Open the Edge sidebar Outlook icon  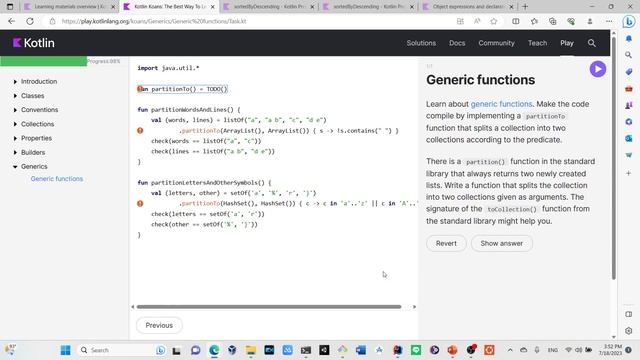(x=629, y=138)
